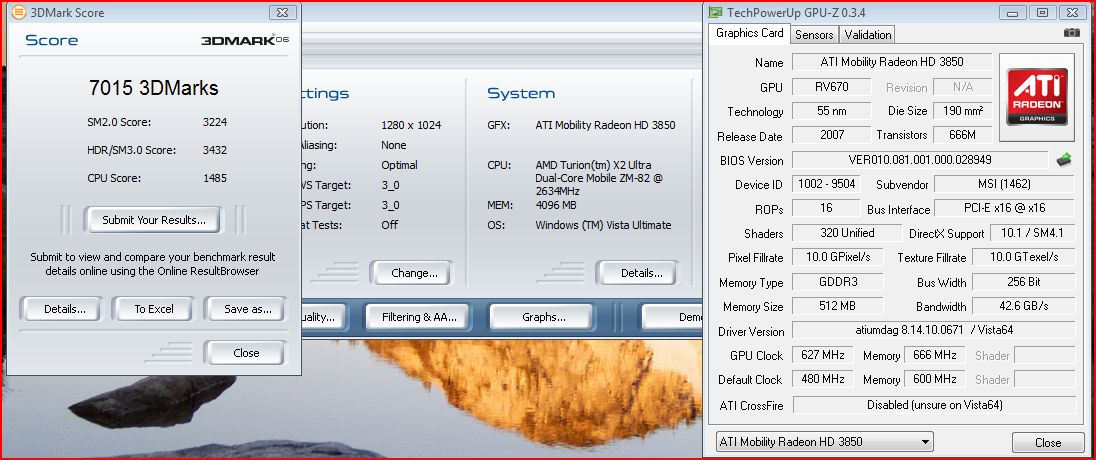Click Submit Your Results button
Image resolution: width=1096 pixels, height=460 pixels.
[x=154, y=220]
